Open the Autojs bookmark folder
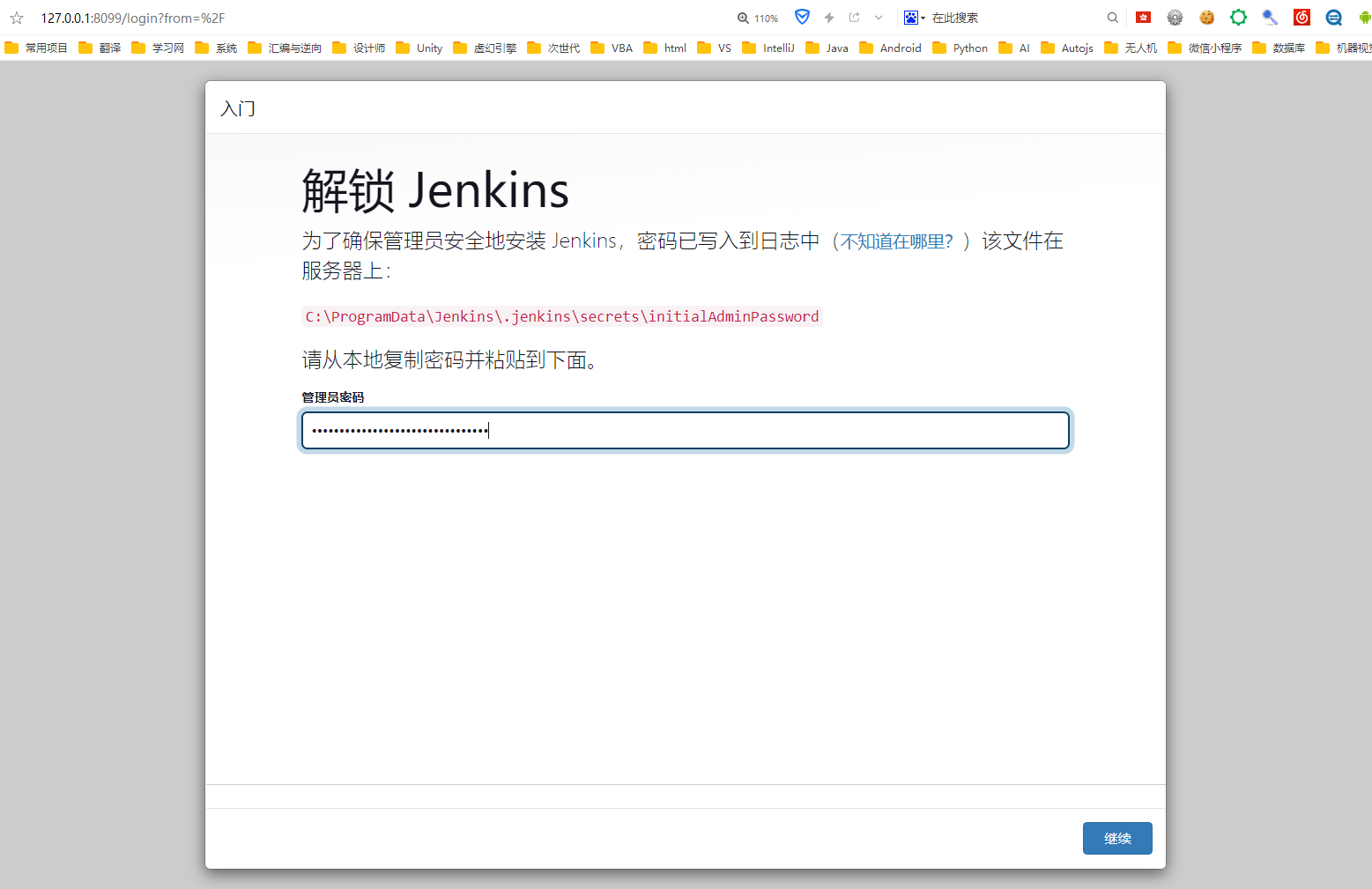 tap(1067, 48)
